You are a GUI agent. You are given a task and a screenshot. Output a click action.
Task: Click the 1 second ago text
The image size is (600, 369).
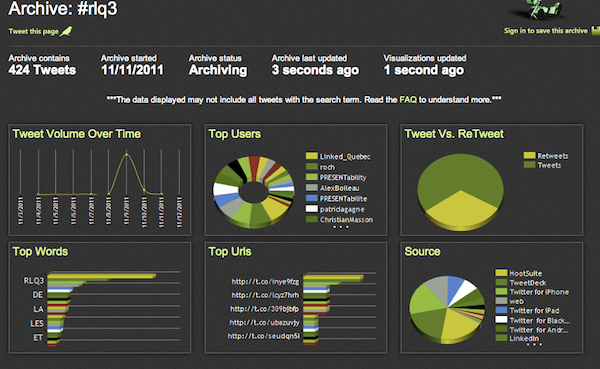click(424, 70)
